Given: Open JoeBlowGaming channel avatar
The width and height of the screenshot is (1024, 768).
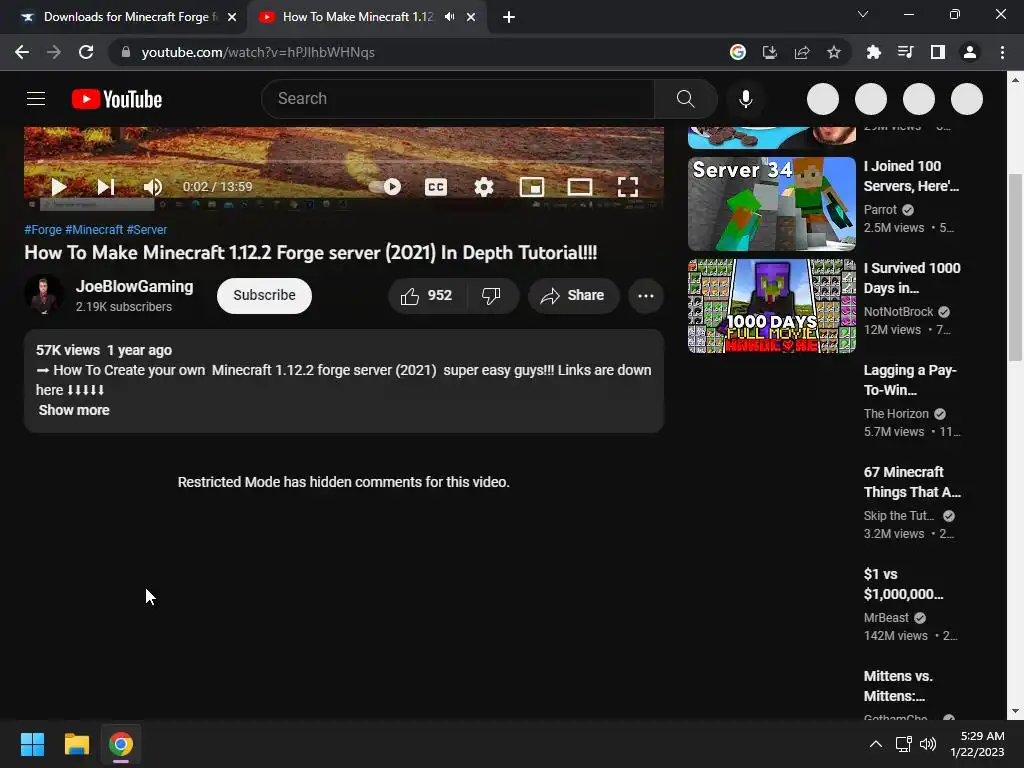Looking at the screenshot, I should (44, 295).
